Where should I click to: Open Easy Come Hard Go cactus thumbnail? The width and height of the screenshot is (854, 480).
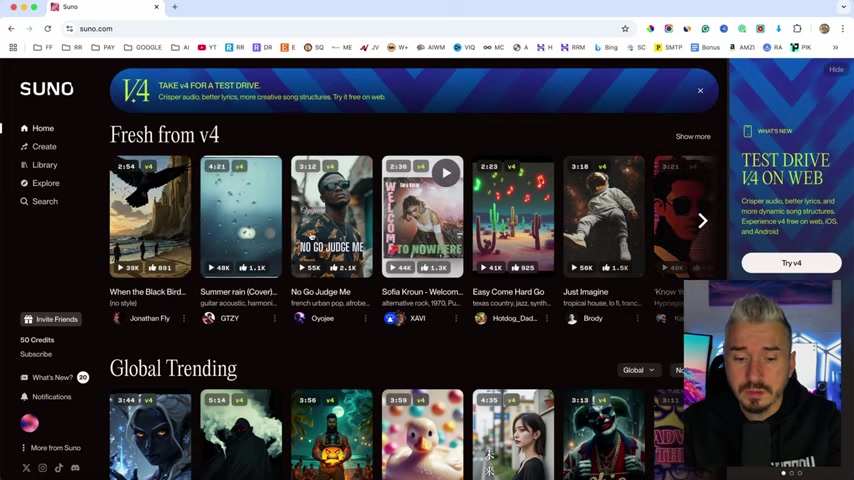[x=513, y=217]
